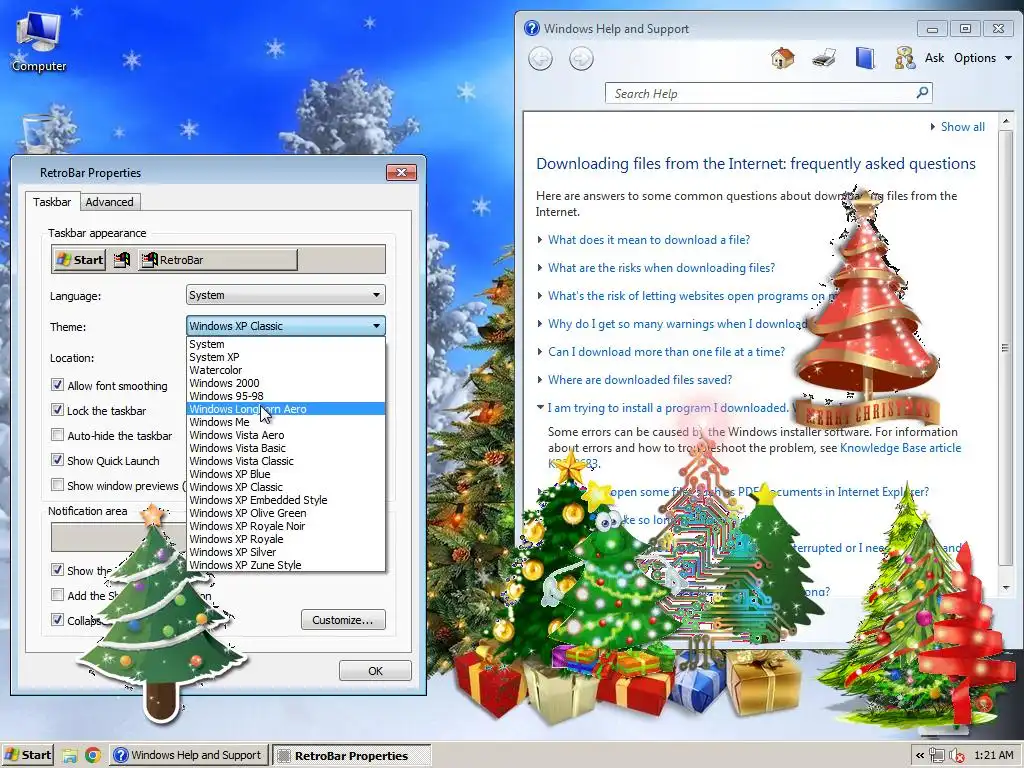
Task: Launch Chrome from taskbar quick launch
Action: click(x=93, y=756)
